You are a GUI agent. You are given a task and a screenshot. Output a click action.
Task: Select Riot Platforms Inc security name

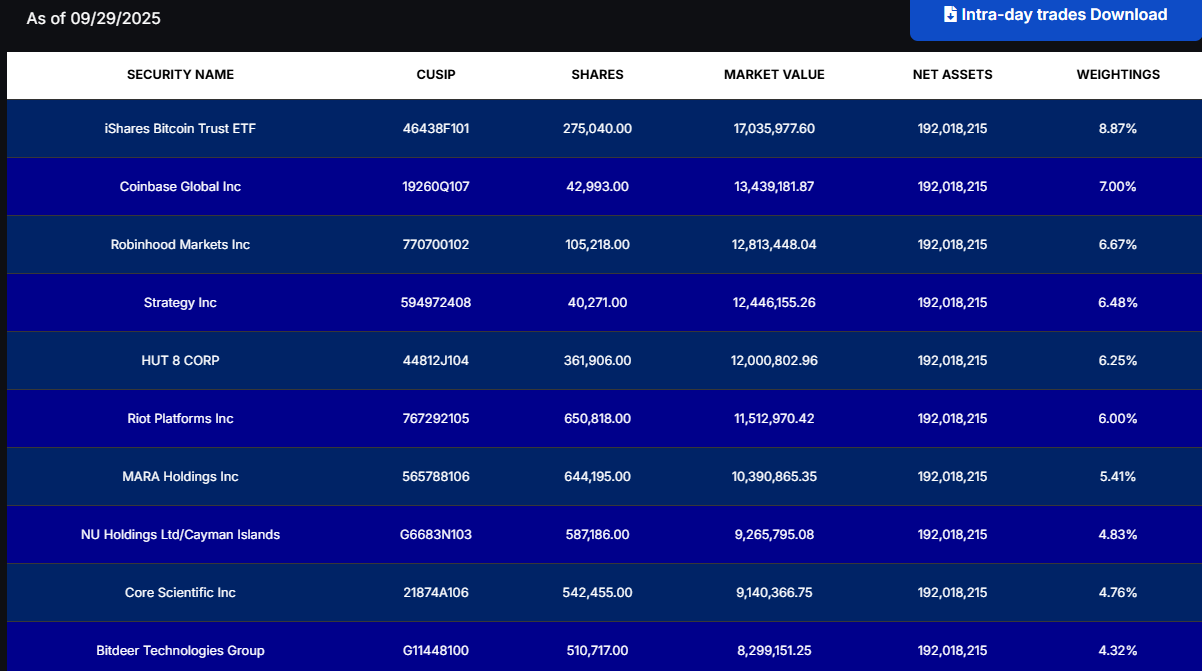point(180,419)
